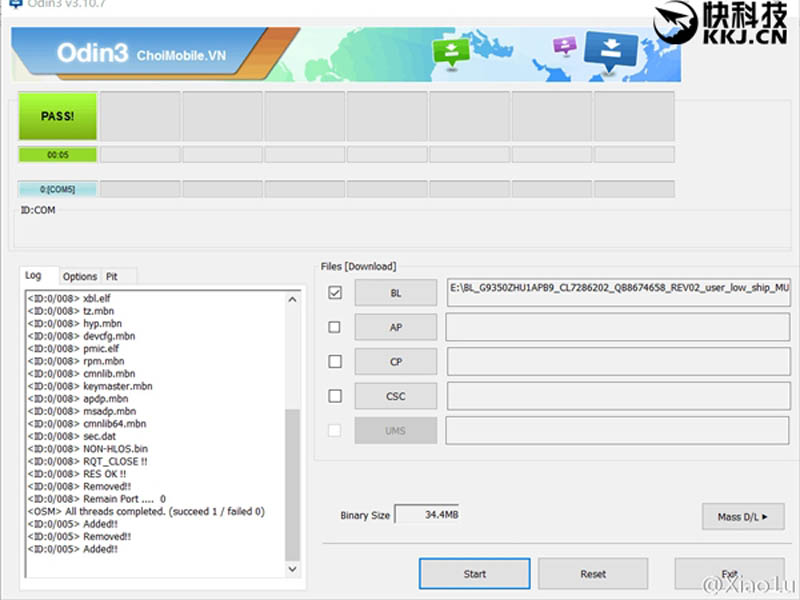Viewport: 800px width, 600px height.
Task: Open the Mass D/L arrow menu
Action: [743, 517]
